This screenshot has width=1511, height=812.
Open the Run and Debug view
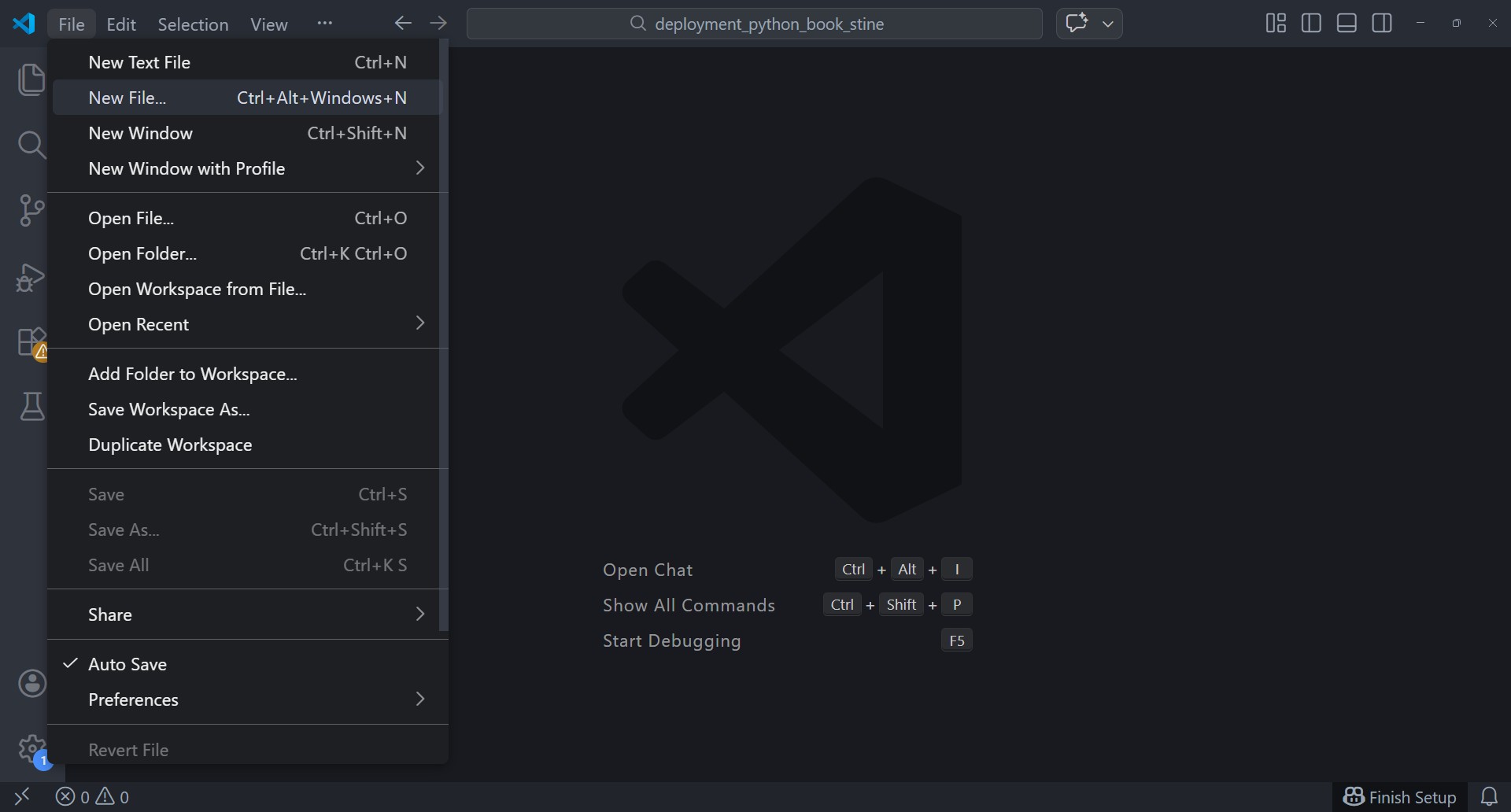tap(31, 278)
